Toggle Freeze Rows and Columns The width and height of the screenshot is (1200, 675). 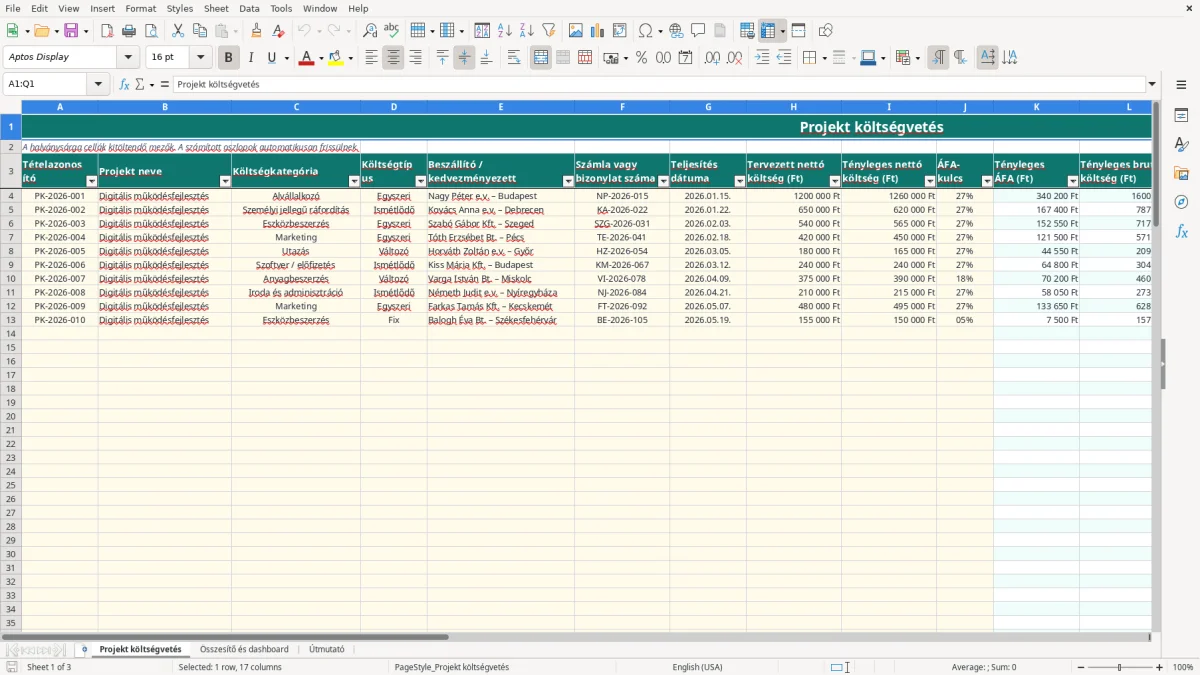(767, 31)
